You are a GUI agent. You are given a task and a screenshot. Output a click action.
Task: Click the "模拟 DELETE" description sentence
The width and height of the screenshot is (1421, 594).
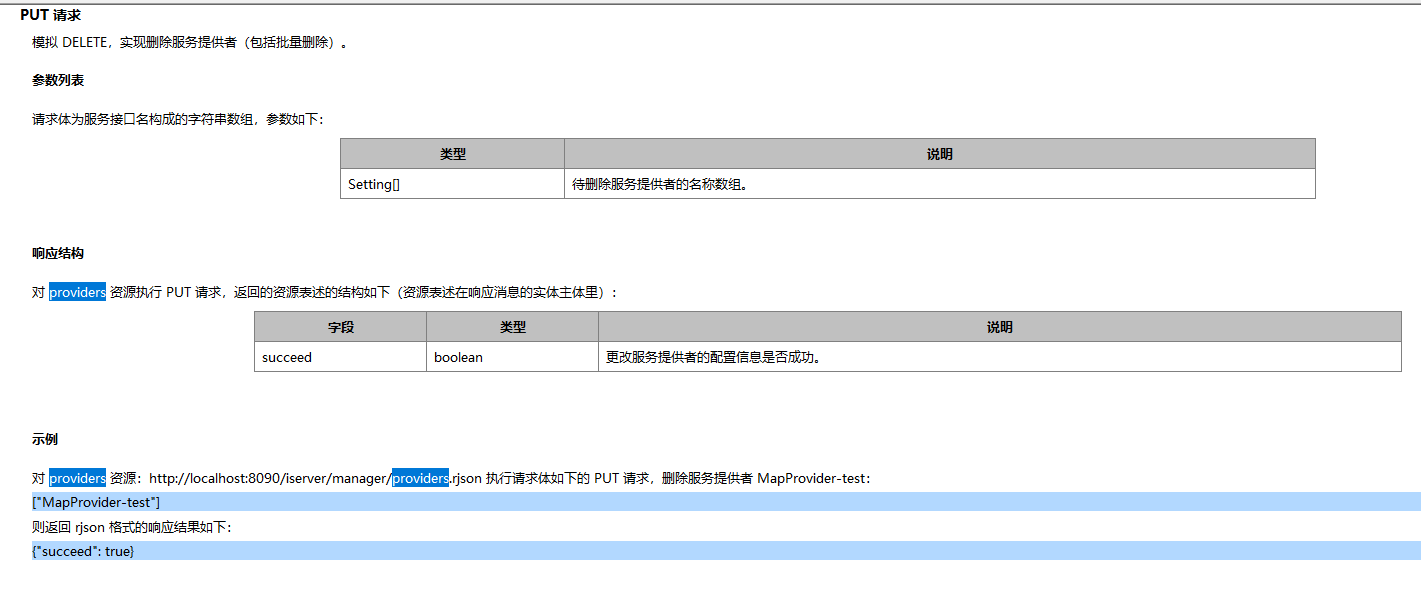pyautogui.click(x=190, y=43)
